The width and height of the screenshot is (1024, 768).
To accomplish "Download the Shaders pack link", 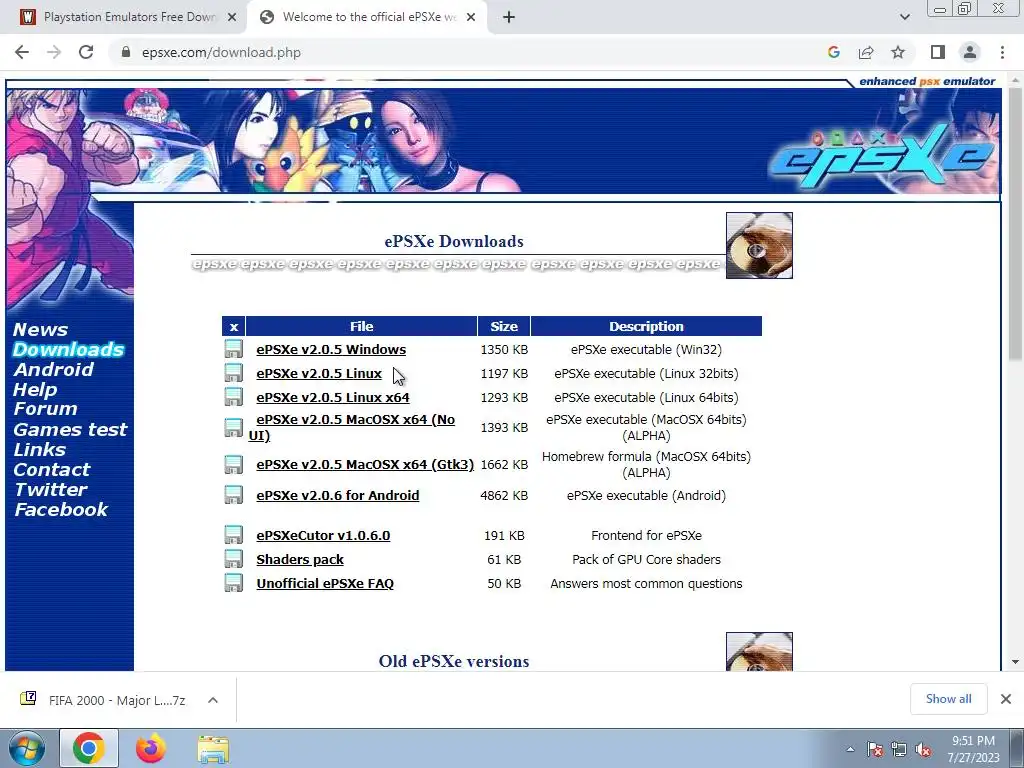I will coord(300,559).
